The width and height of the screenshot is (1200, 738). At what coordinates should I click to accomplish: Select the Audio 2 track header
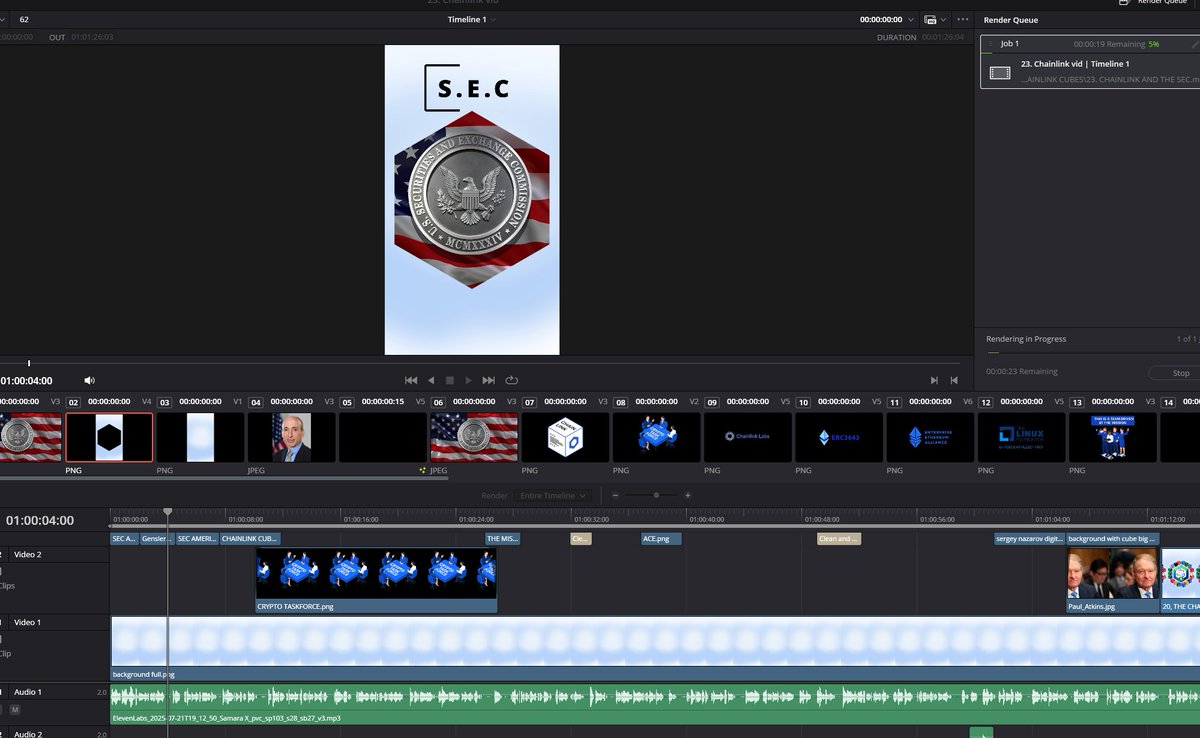55,732
